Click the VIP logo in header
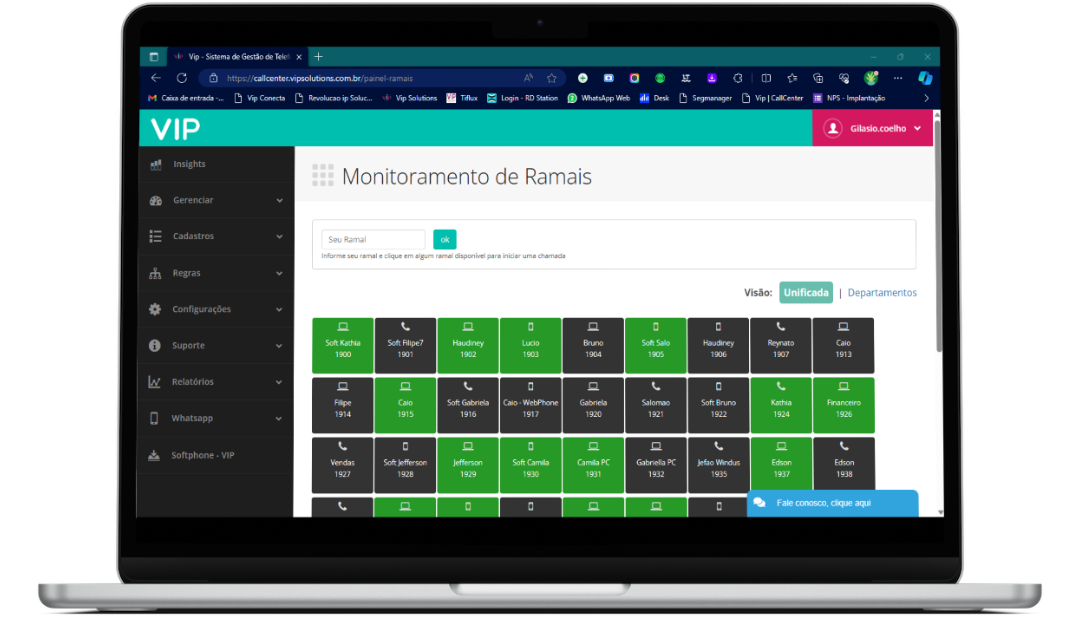 tap(175, 129)
